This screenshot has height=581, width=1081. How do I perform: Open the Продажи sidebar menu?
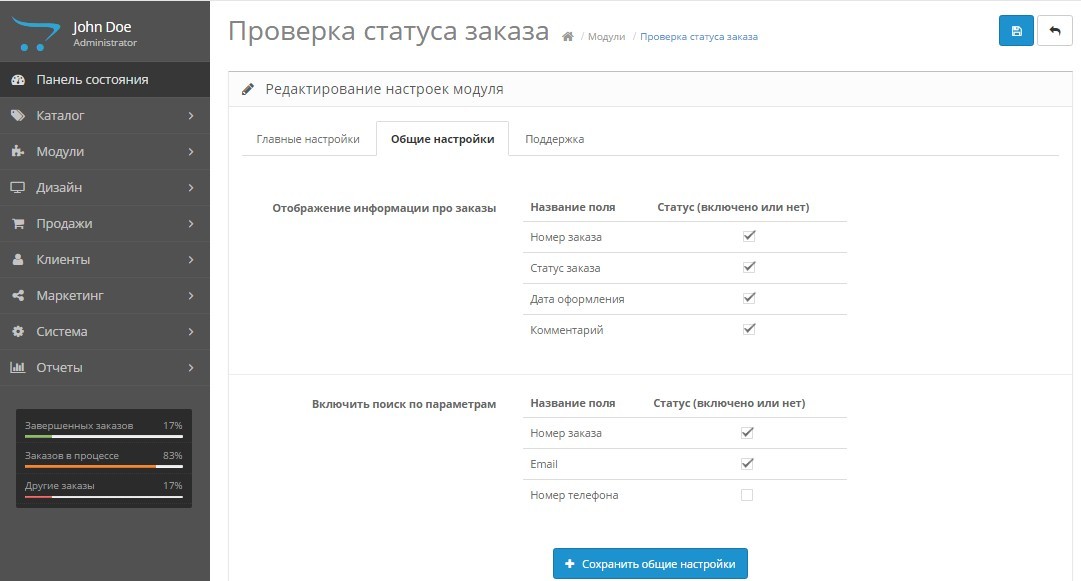(105, 223)
